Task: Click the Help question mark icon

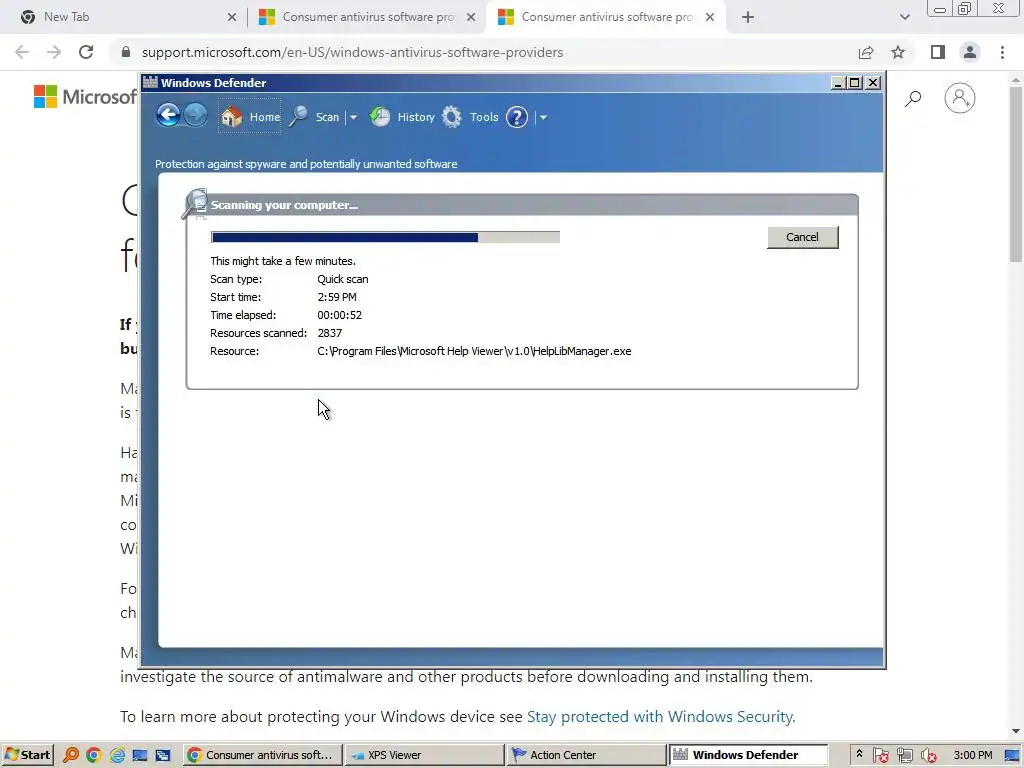Action: 517,118
